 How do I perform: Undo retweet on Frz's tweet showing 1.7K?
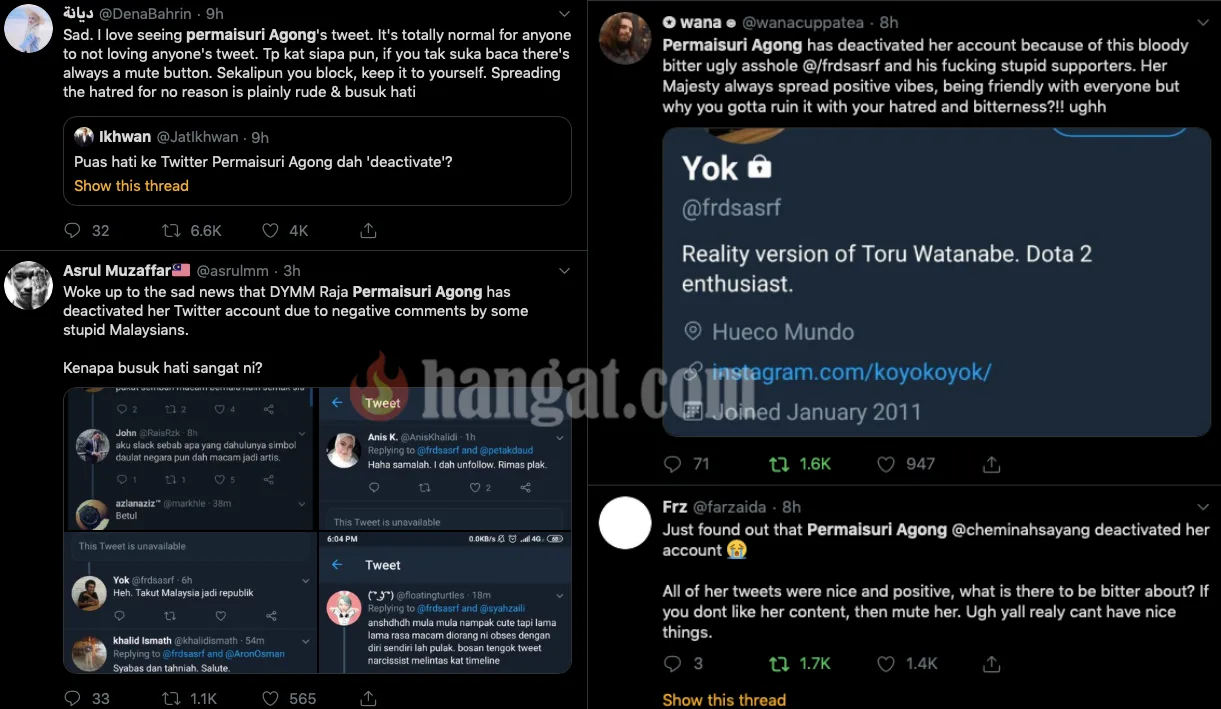coord(778,663)
